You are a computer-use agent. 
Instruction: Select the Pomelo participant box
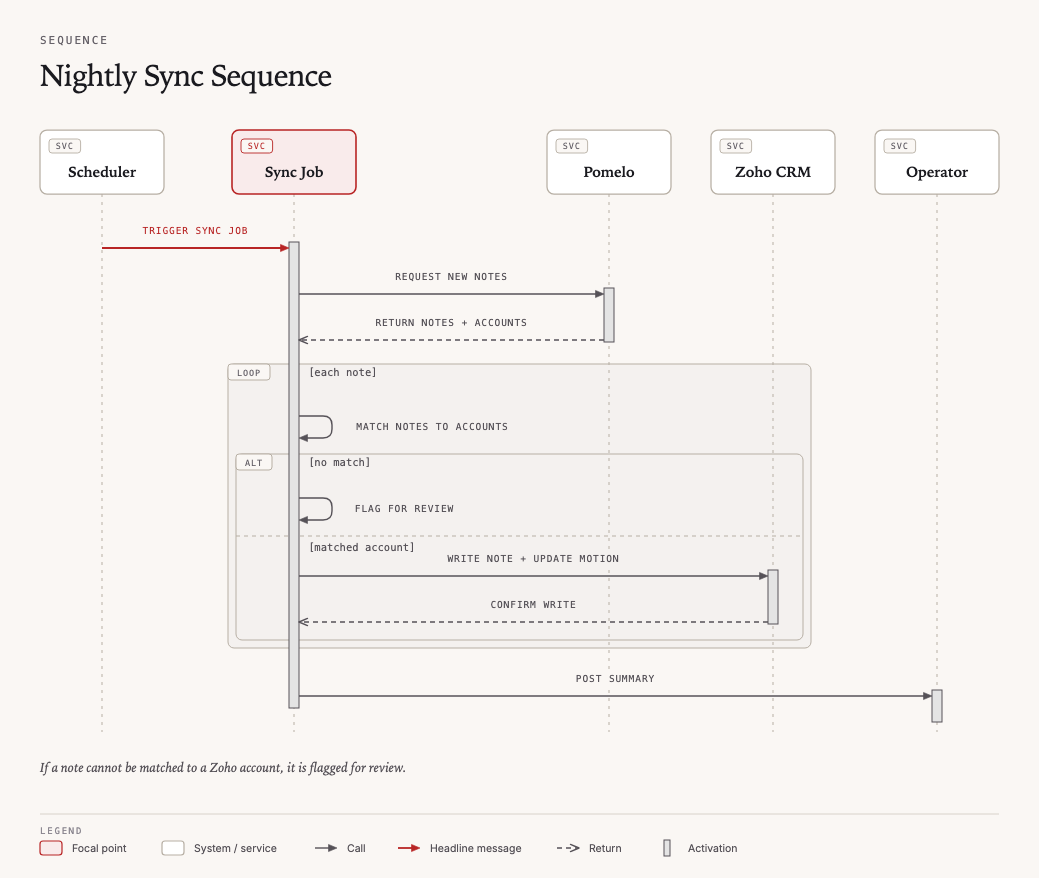[x=609, y=162]
